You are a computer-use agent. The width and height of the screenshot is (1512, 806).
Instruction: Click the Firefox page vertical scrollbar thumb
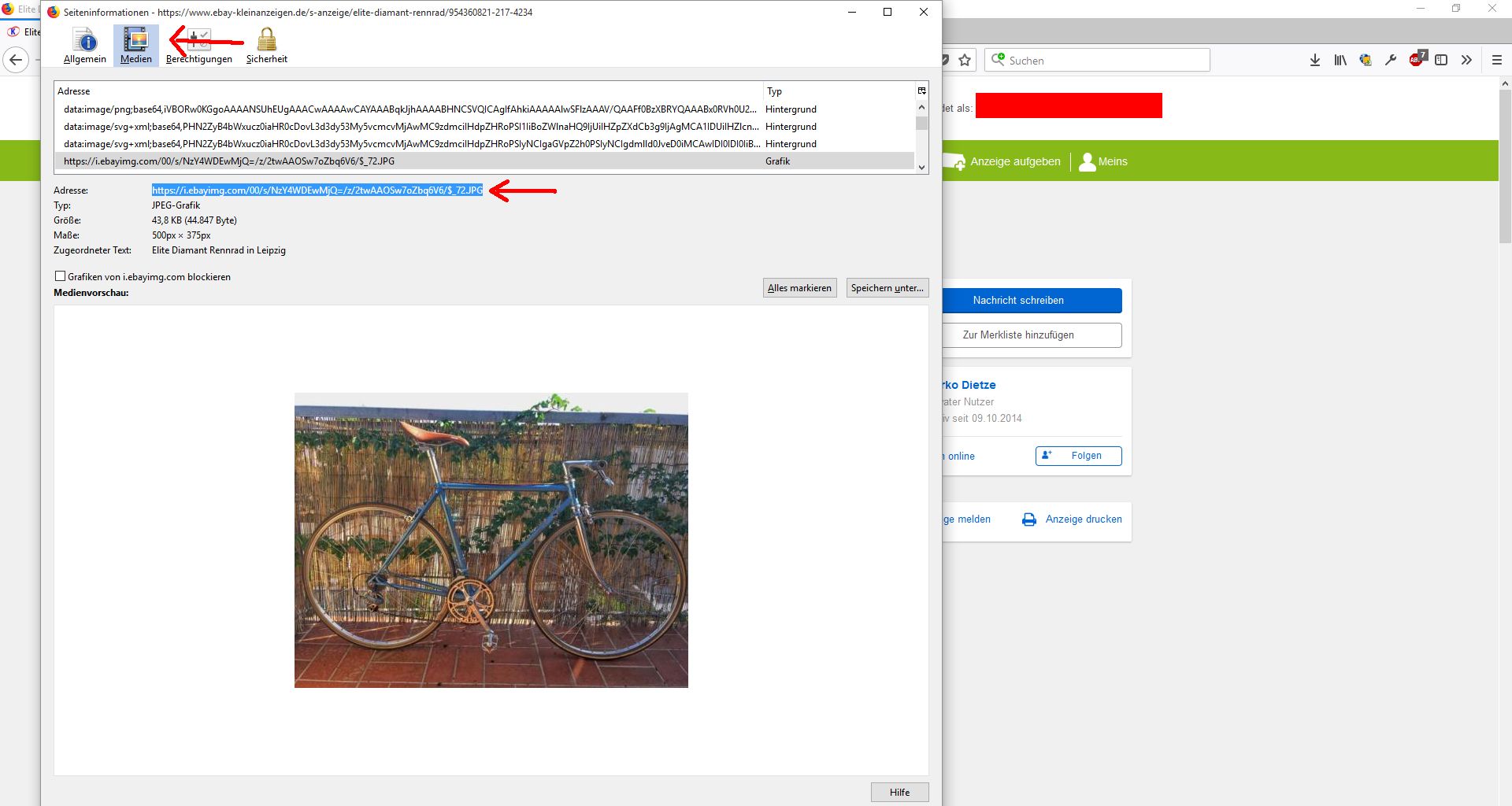pyautogui.click(x=1505, y=167)
